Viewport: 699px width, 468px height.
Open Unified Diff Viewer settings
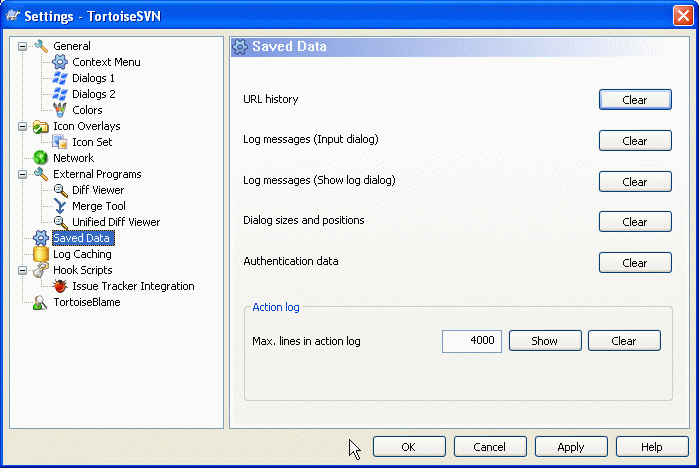tap(115, 222)
